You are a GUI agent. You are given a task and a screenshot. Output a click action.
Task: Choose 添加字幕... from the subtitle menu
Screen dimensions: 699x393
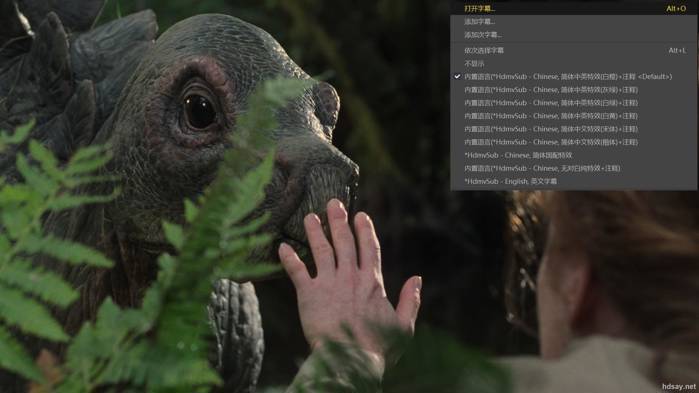coord(574,21)
